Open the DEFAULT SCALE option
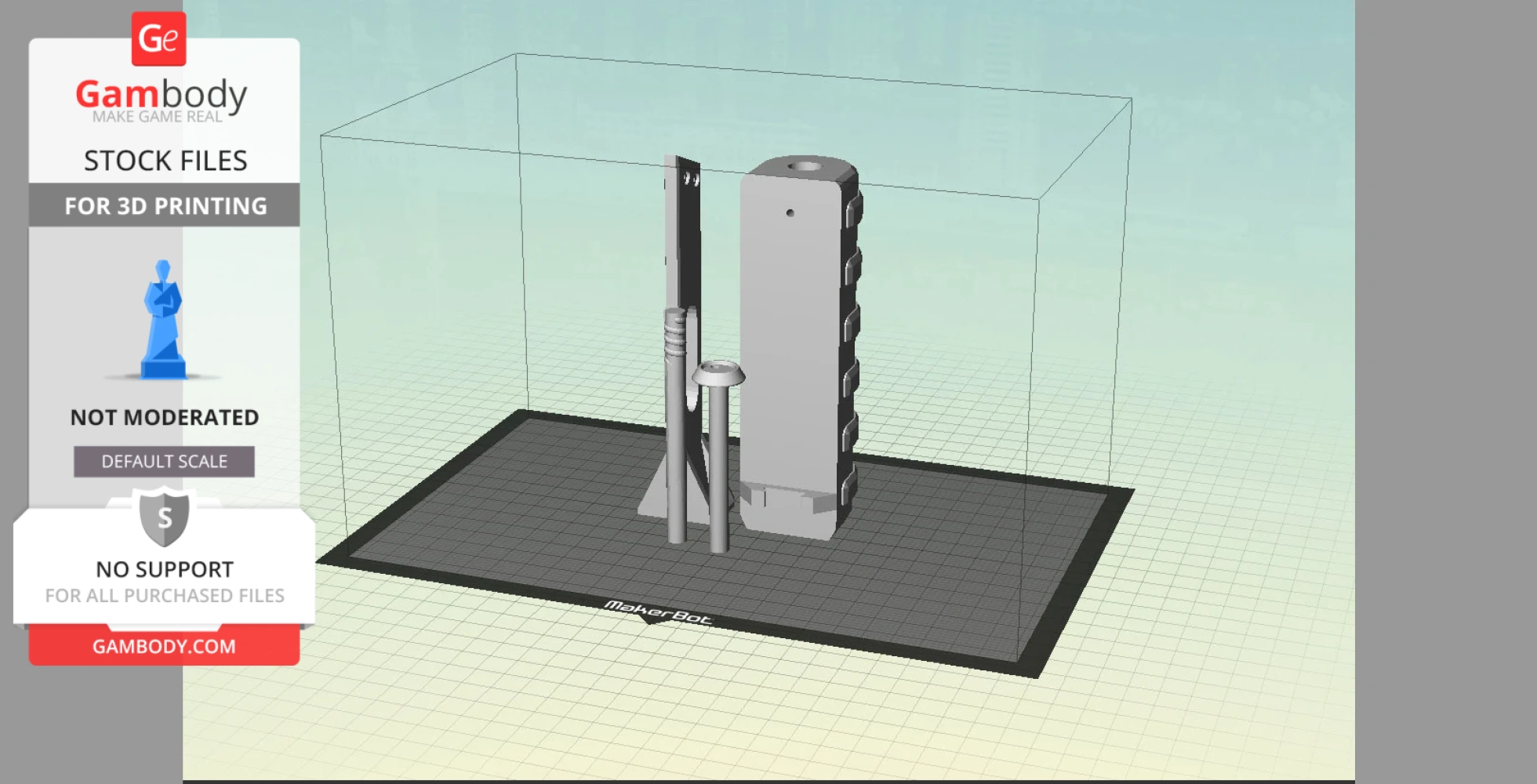Image resolution: width=1537 pixels, height=784 pixels. click(162, 461)
